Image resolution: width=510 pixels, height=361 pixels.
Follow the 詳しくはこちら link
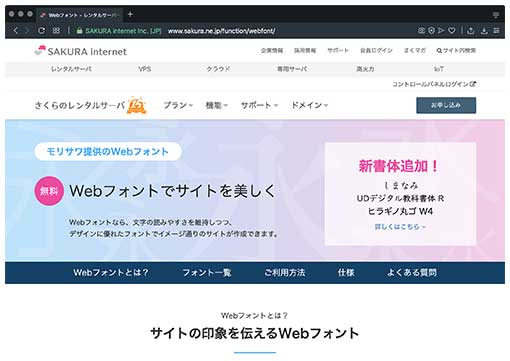(400, 227)
